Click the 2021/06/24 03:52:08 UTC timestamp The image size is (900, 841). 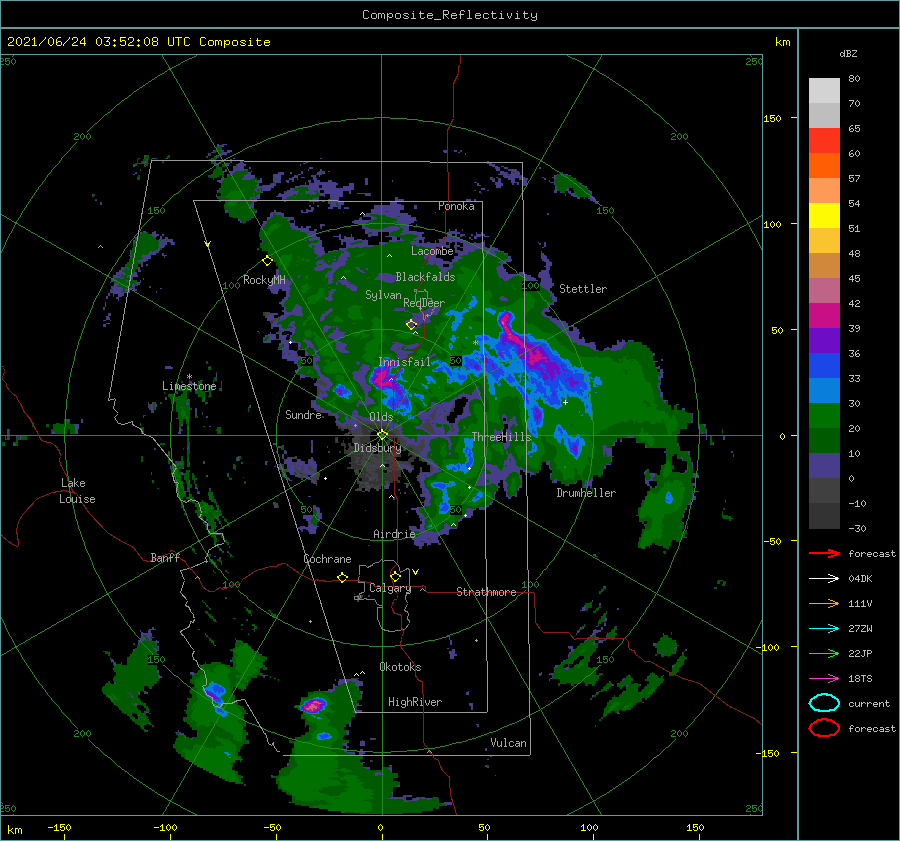click(x=99, y=42)
